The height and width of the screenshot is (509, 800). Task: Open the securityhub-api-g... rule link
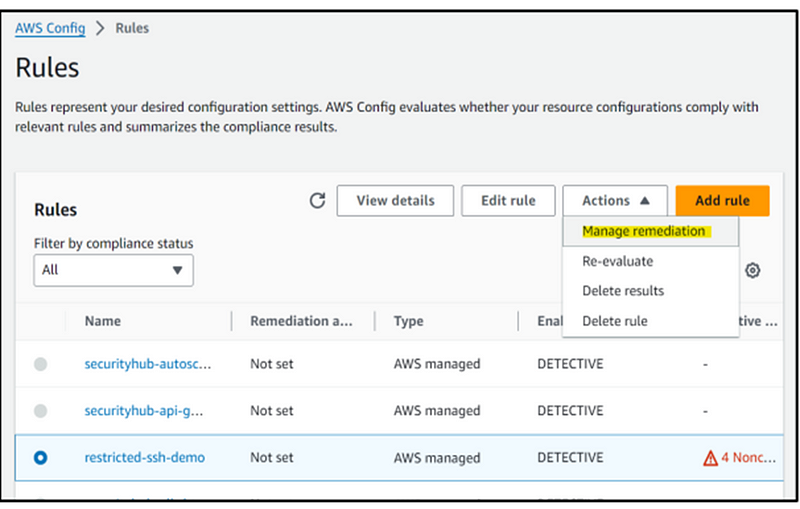coord(143,411)
